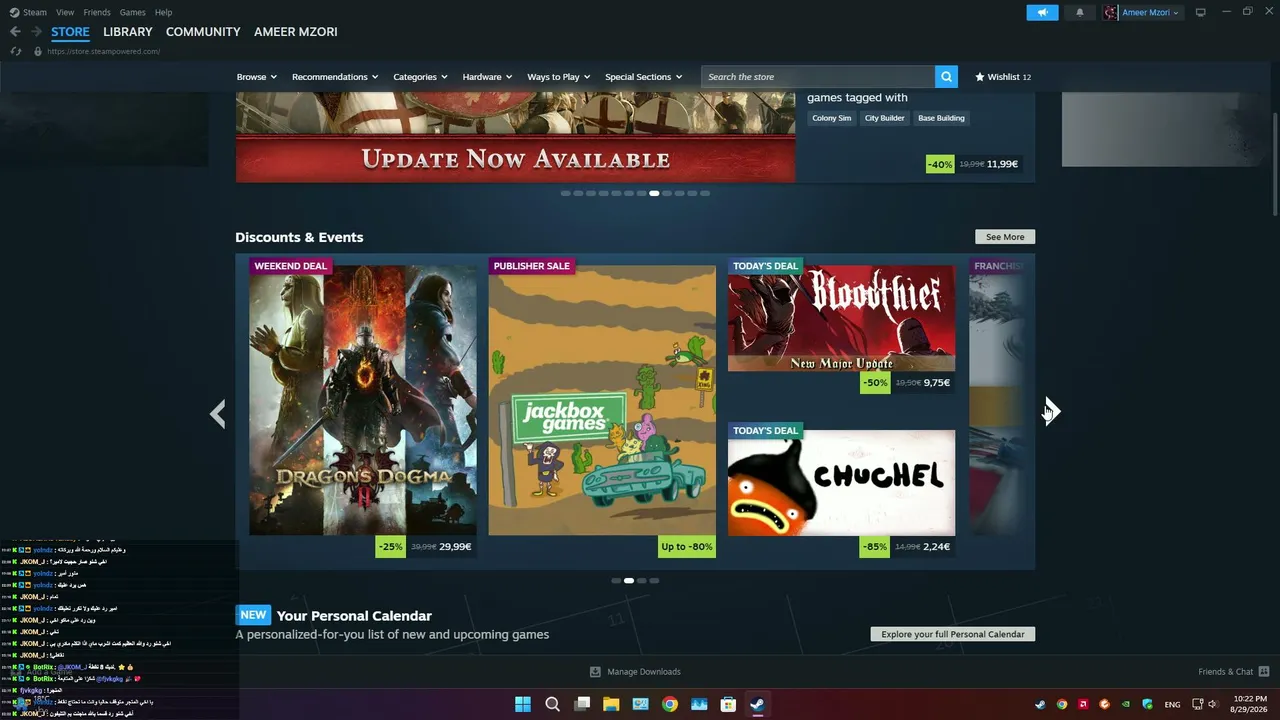1280x720 pixels.
Task: Click the City Builder tag
Action: (x=885, y=118)
